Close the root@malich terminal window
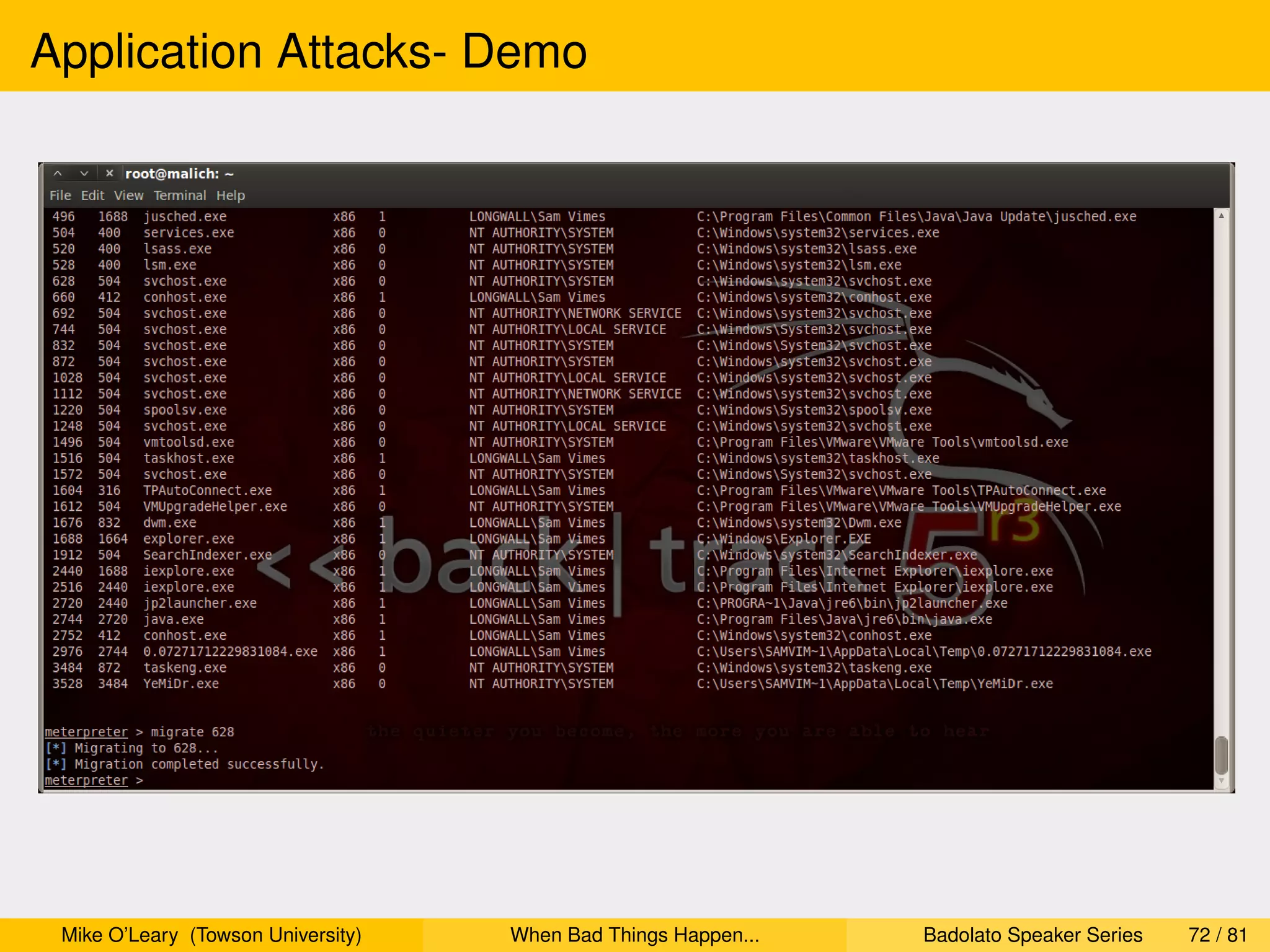Screen dimensions: 1270x952 [x=109, y=174]
